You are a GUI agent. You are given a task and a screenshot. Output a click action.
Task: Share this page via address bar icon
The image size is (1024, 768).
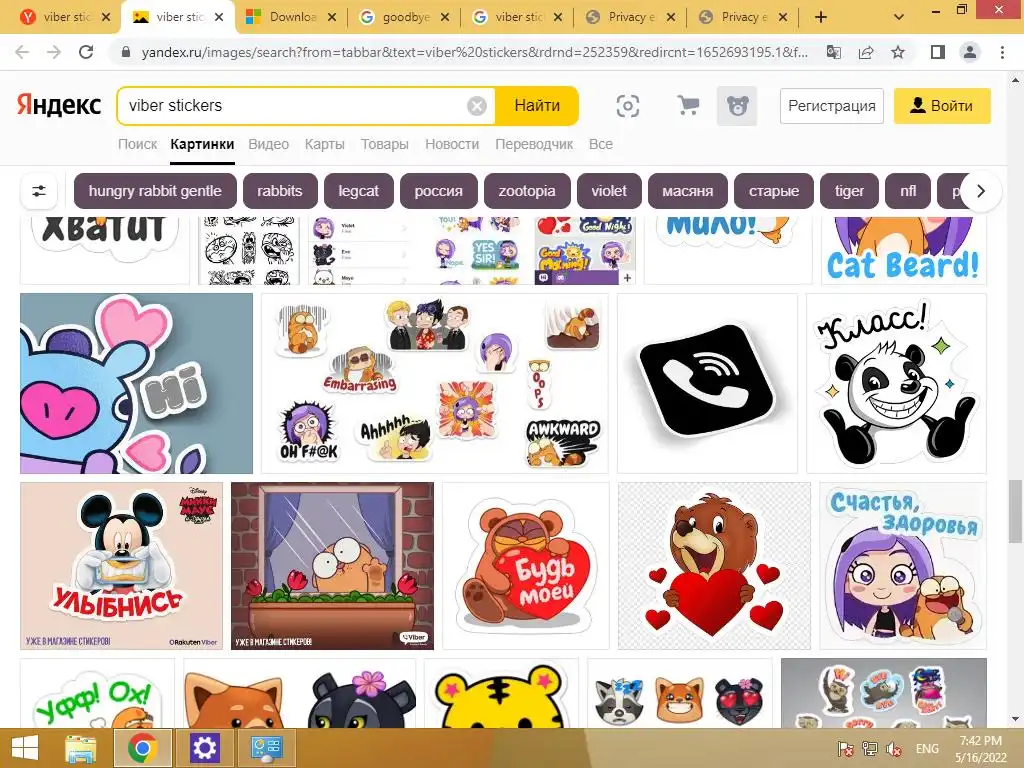866,52
